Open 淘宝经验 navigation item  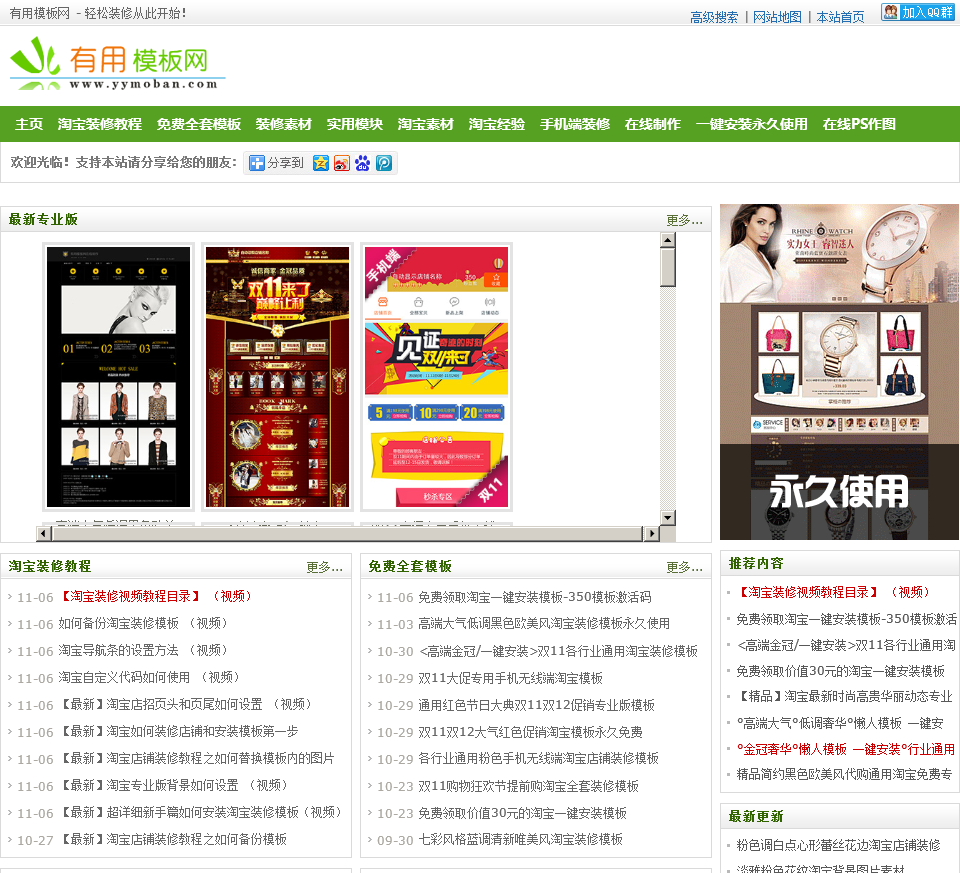coord(497,124)
